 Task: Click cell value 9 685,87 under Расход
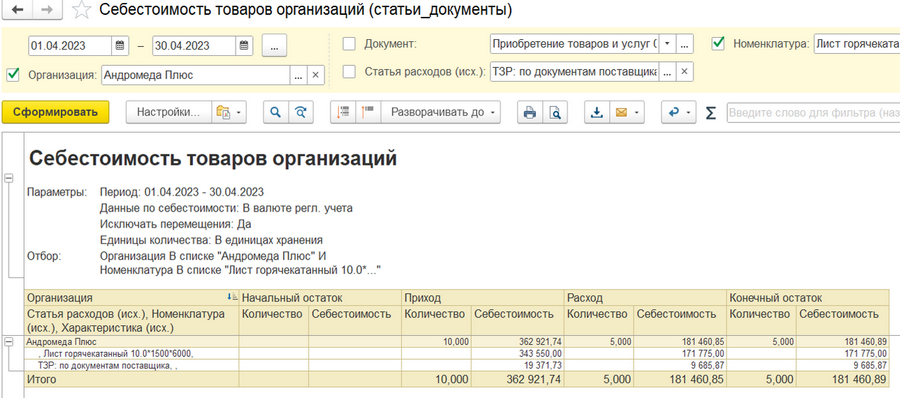click(709, 365)
